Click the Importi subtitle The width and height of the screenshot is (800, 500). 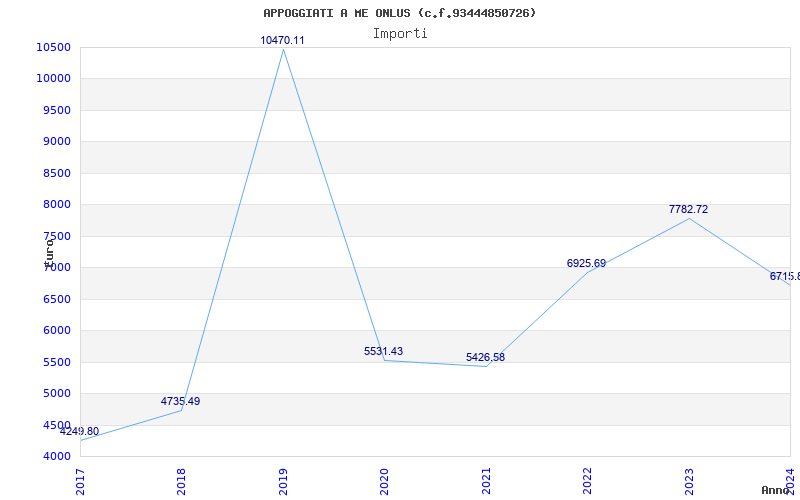pyautogui.click(x=400, y=34)
